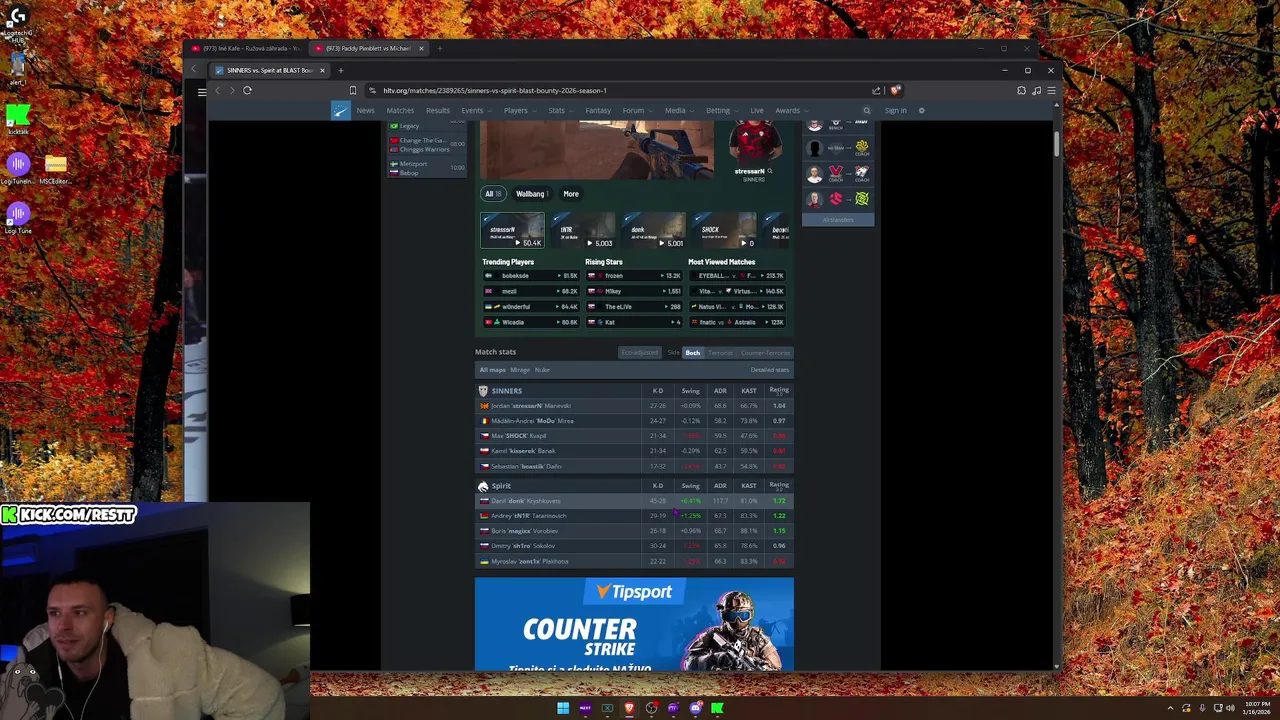This screenshot has height=720, width=1280.
Task: Open the frozen Rising Stars entry
Action: tap(632, 276)
